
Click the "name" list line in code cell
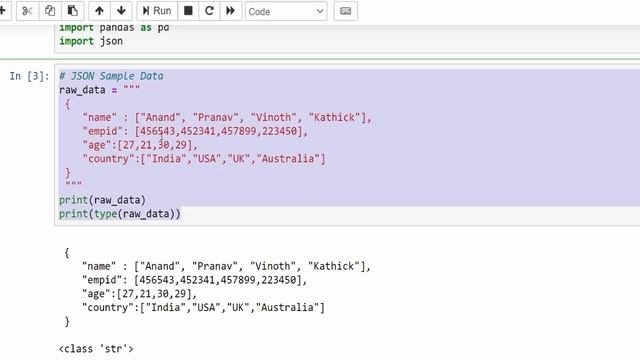227,118
